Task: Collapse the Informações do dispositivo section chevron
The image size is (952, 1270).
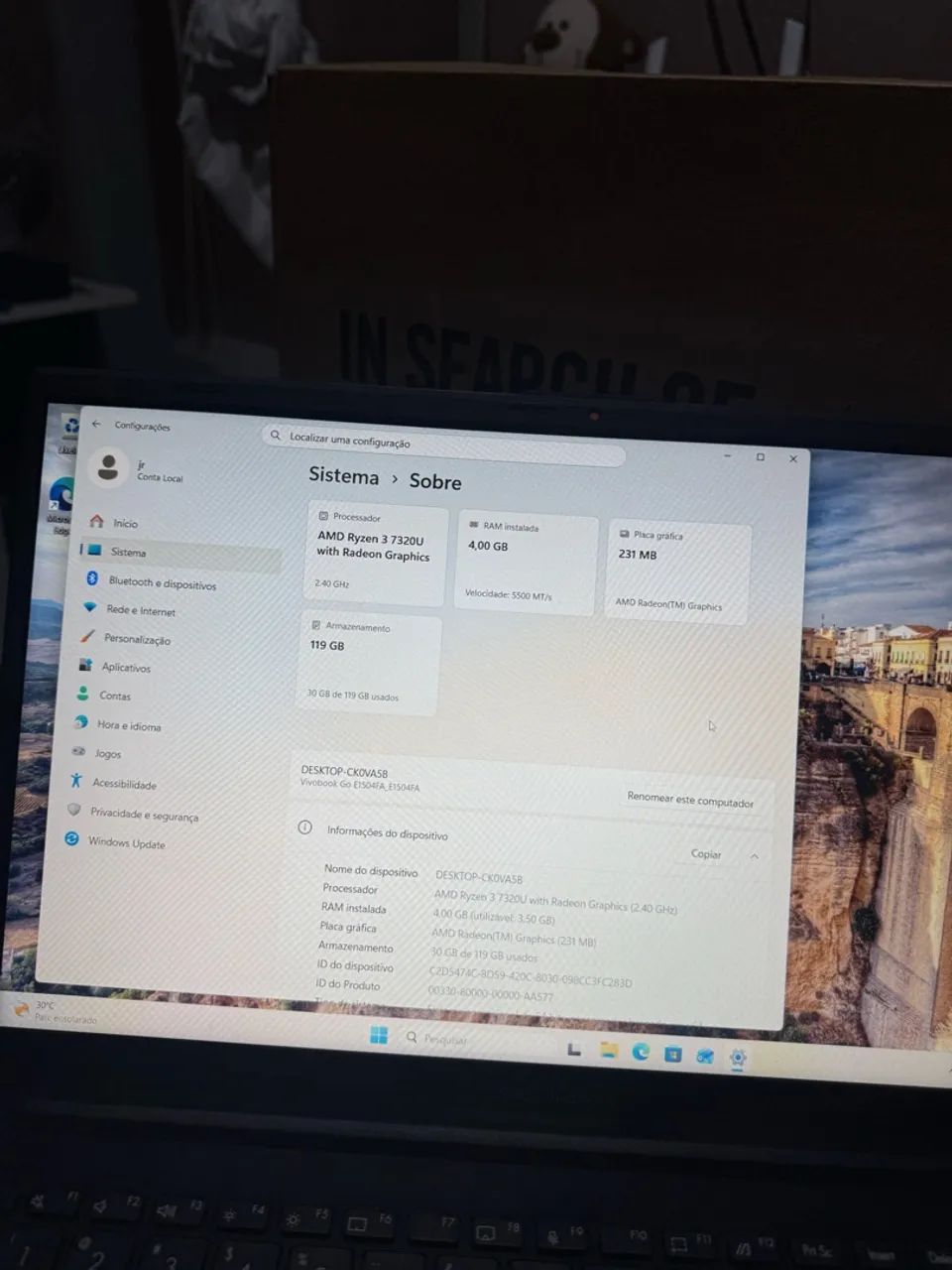Action: coord(755,856)
